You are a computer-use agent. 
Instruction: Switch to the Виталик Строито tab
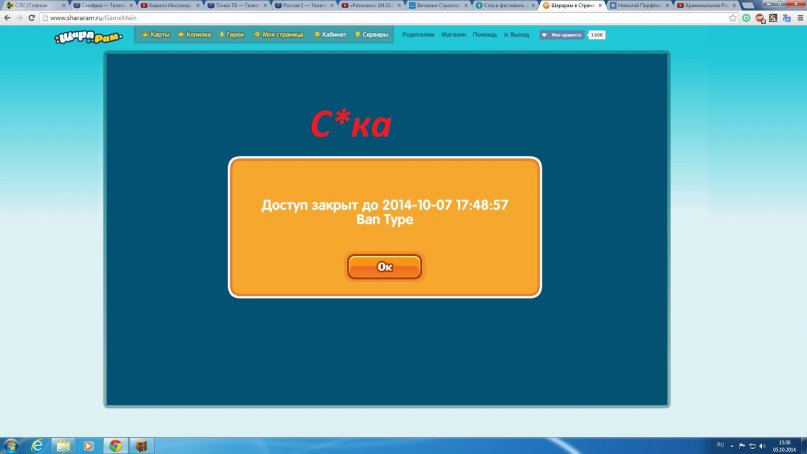(x=437, y=5)
